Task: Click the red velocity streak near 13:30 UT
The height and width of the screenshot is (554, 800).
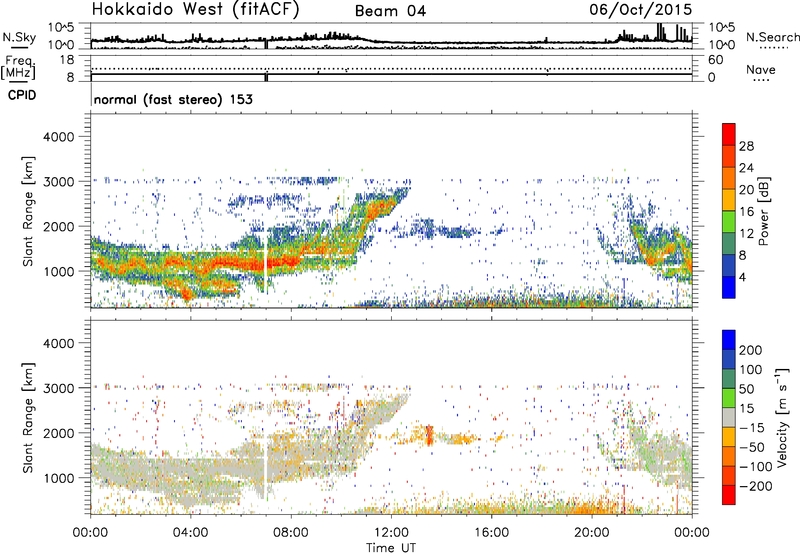Action: 429,435
